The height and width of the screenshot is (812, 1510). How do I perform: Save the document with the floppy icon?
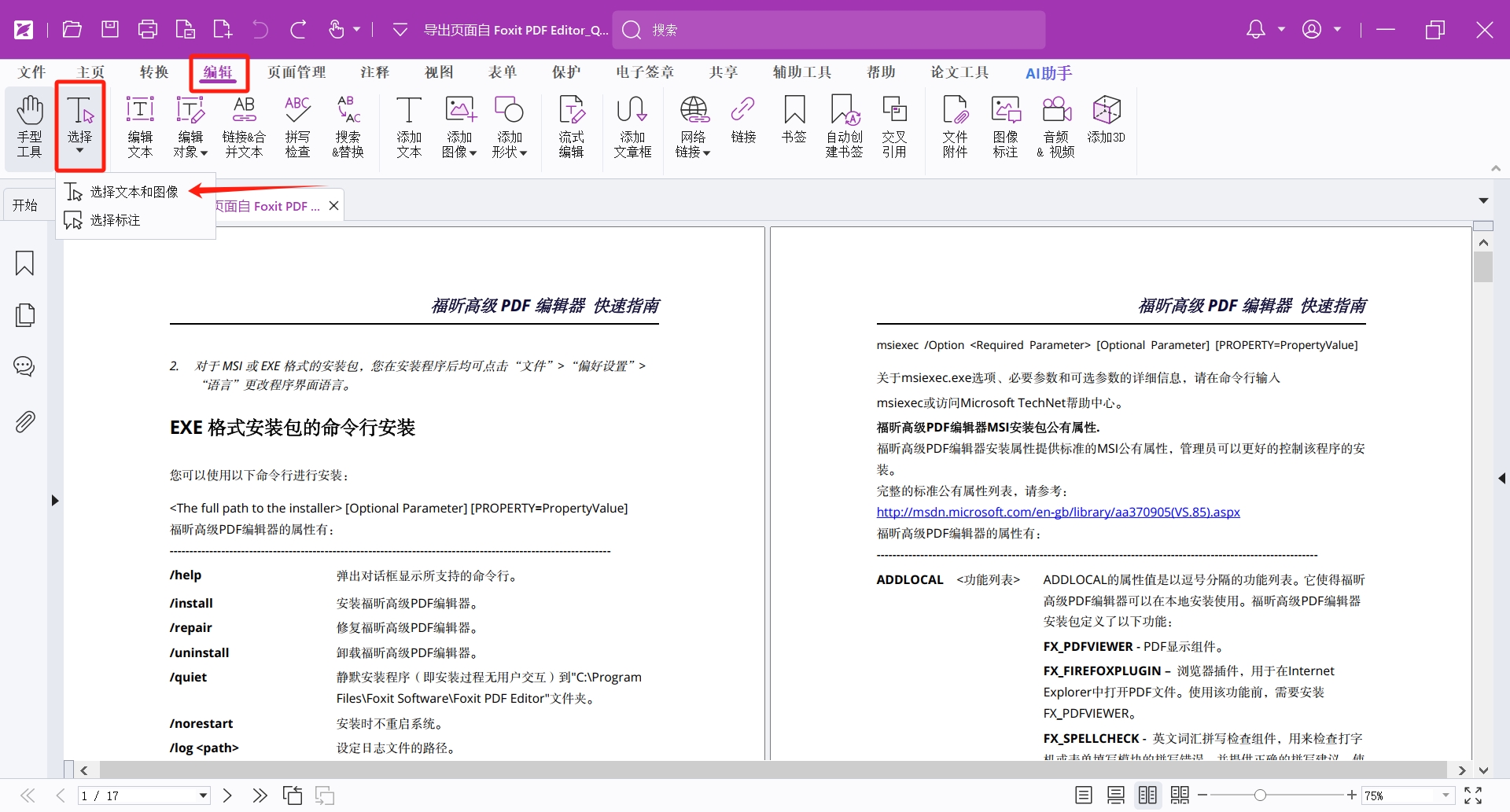tap(110, 30)
